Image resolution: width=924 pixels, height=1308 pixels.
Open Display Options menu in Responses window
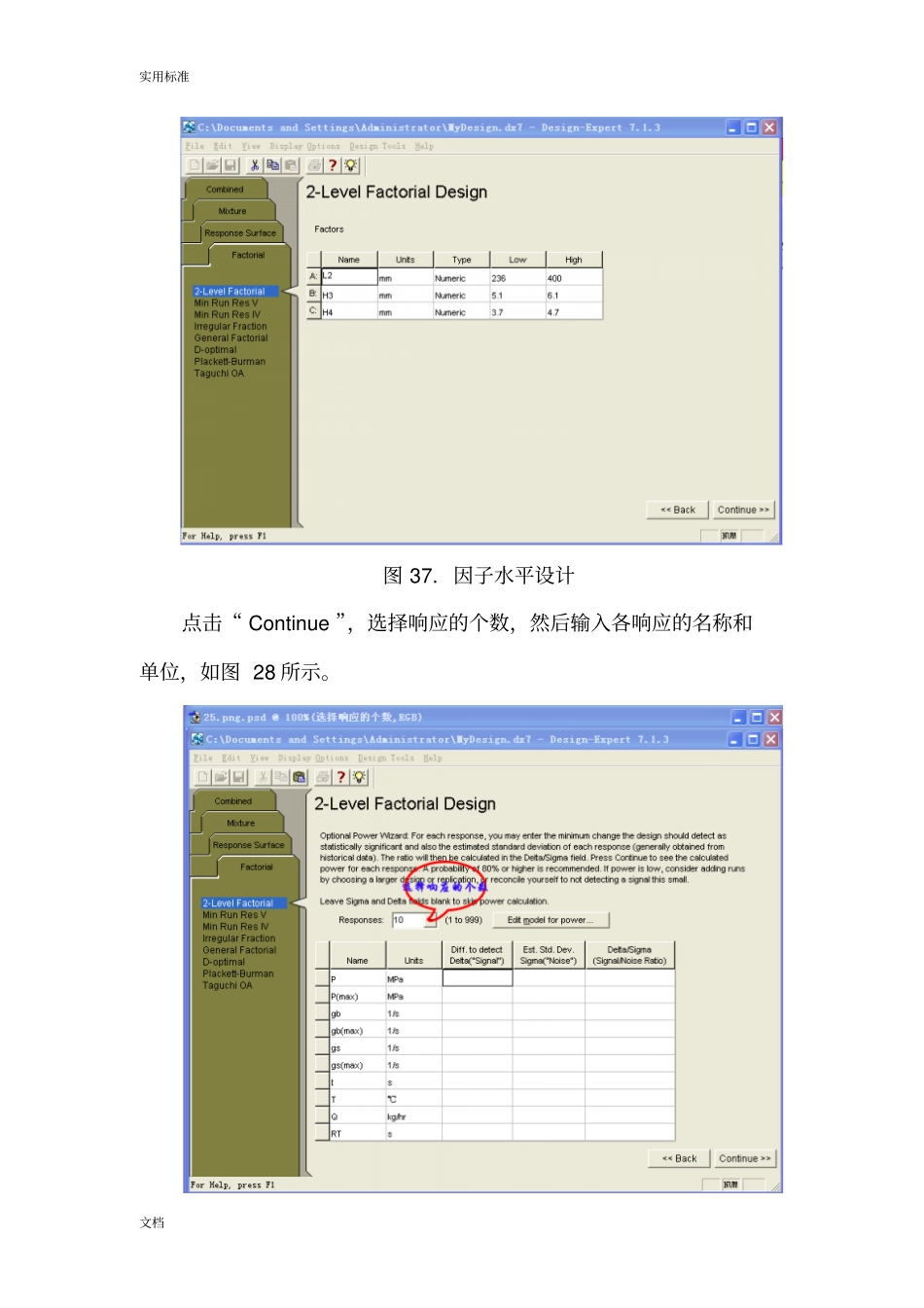click(x=313, y=759)
